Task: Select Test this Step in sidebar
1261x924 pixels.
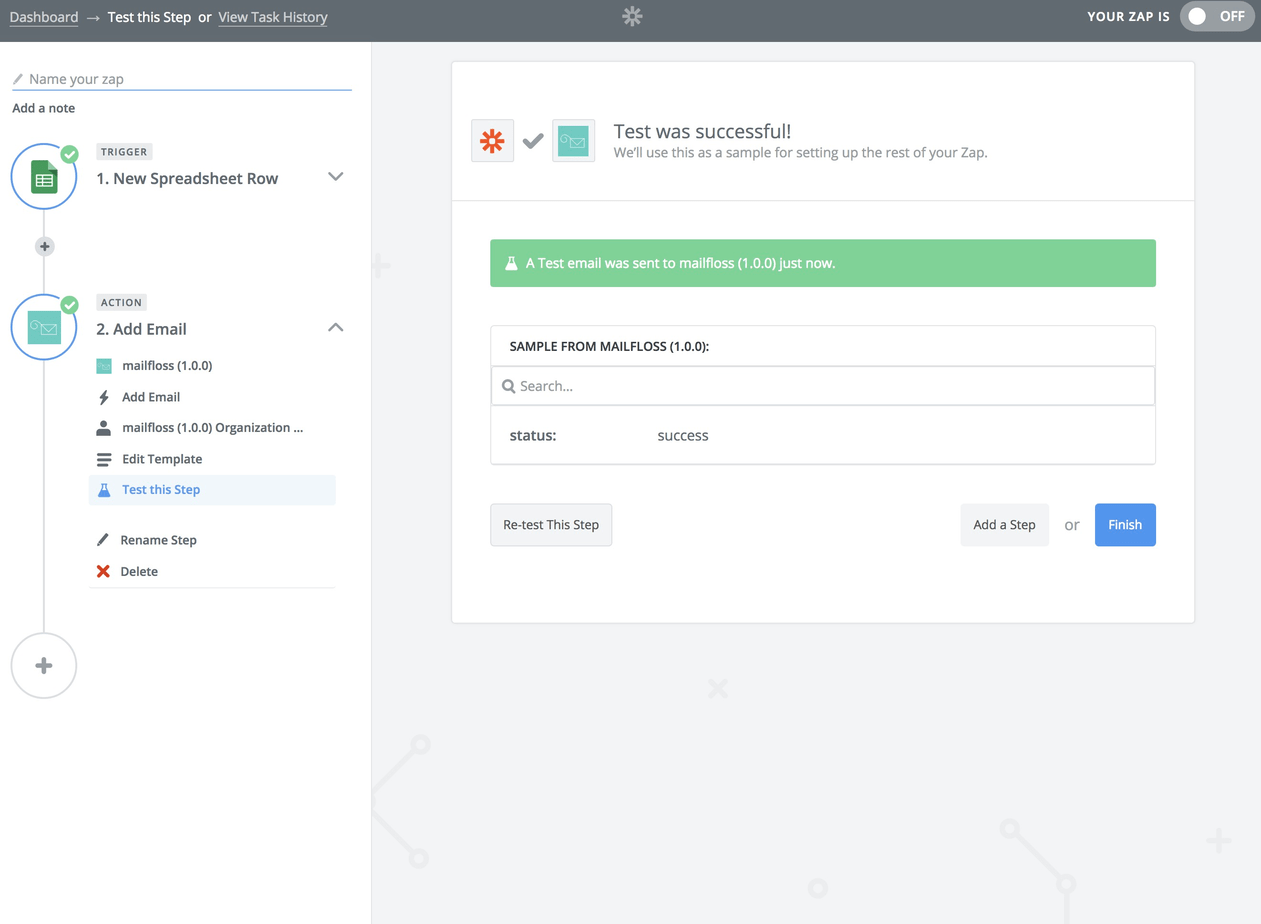Action: click(212, 490)
